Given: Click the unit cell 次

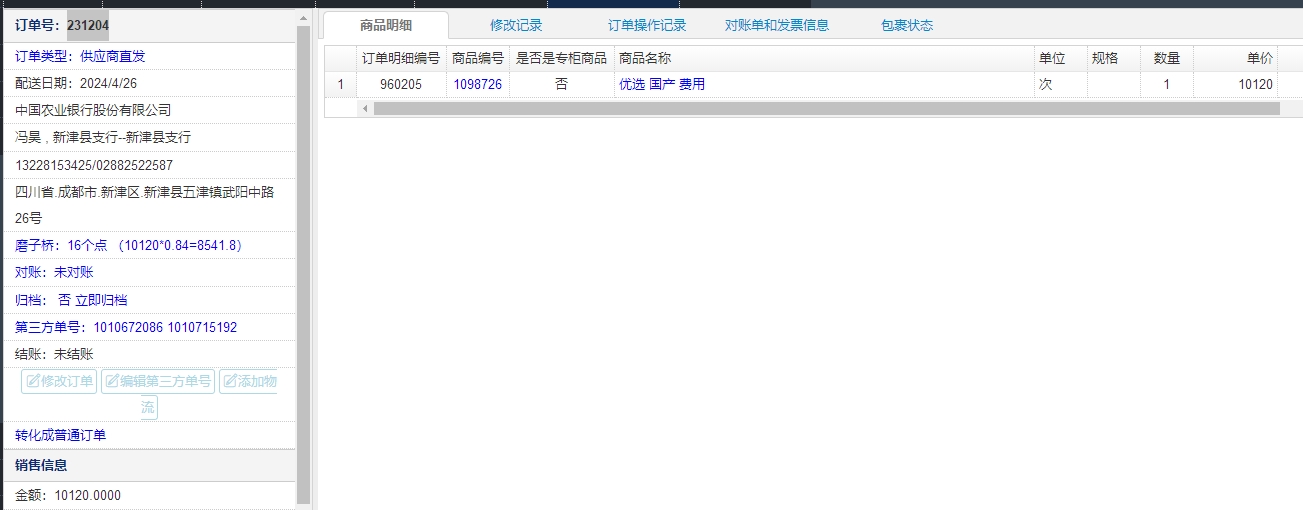Looking at the screenshot, I should click(1060, 85).
